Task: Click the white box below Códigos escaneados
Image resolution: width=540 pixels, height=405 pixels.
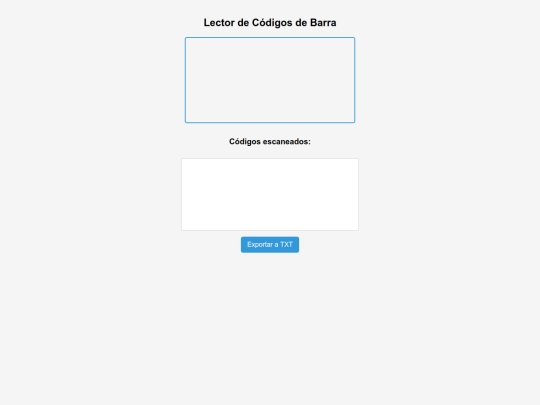Action: point(270,195)
